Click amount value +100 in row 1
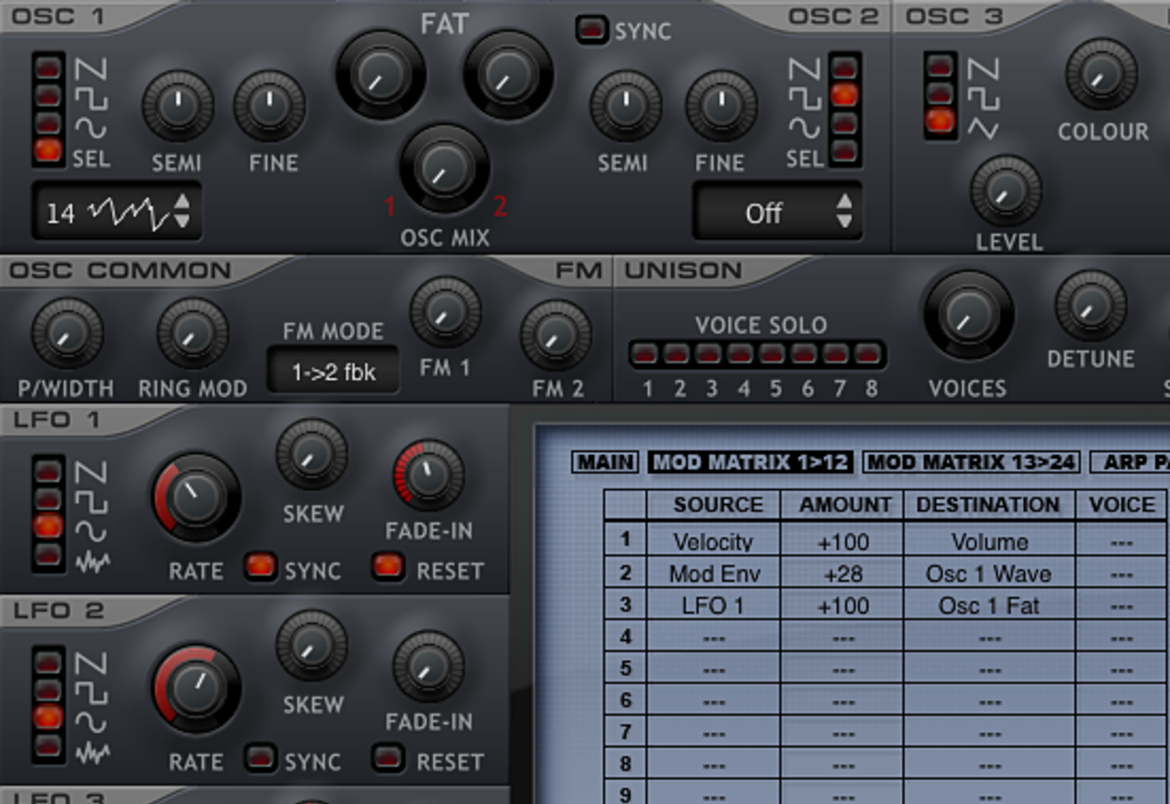Image resolution: width=1170 pixels, height=804 pixels. (842, 540)
